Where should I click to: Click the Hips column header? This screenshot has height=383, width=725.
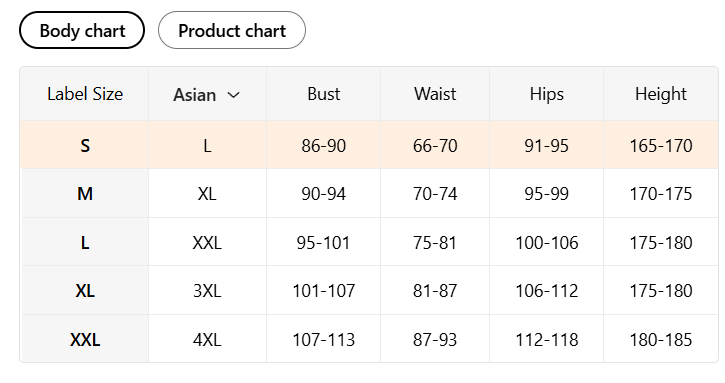tap(547, 94)
